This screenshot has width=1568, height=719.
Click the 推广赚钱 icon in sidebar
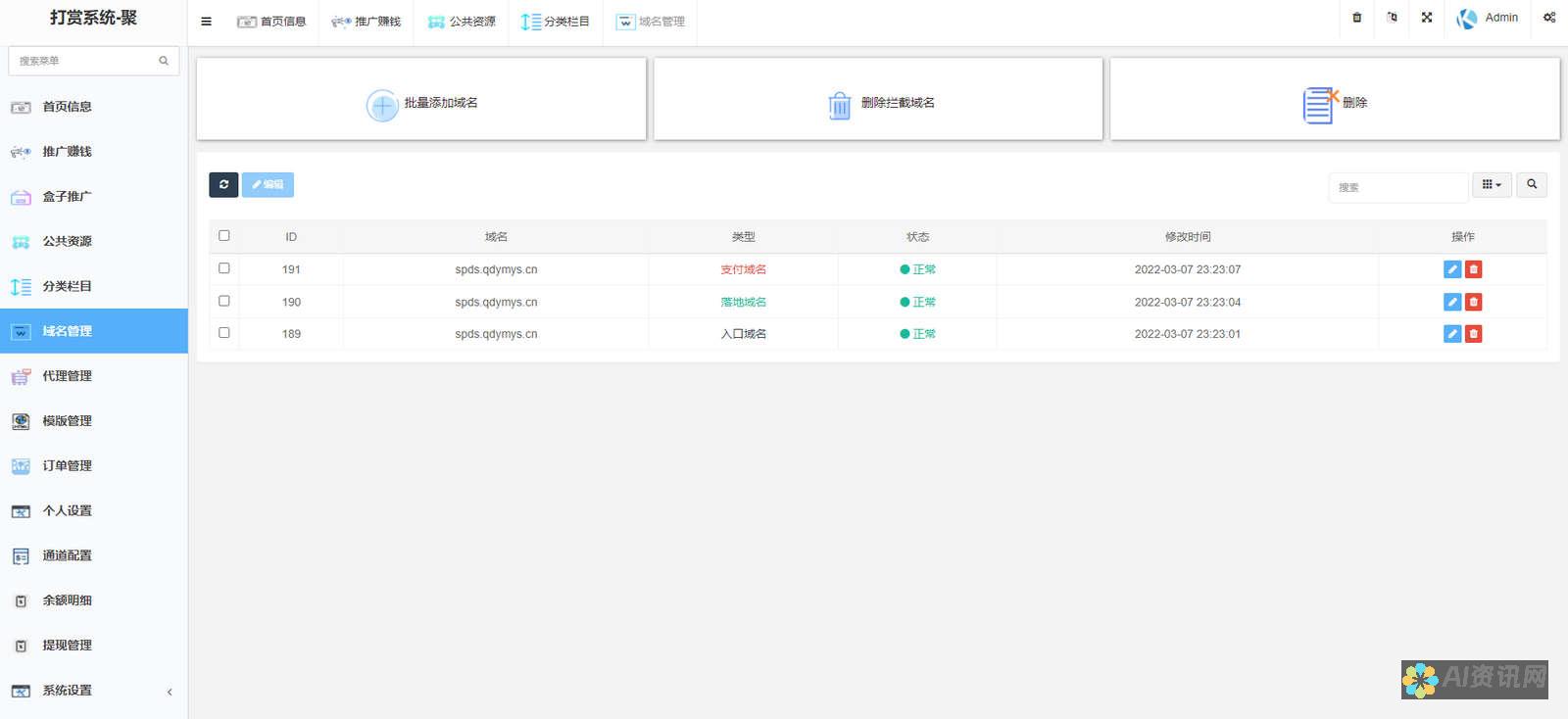point(21,152)
